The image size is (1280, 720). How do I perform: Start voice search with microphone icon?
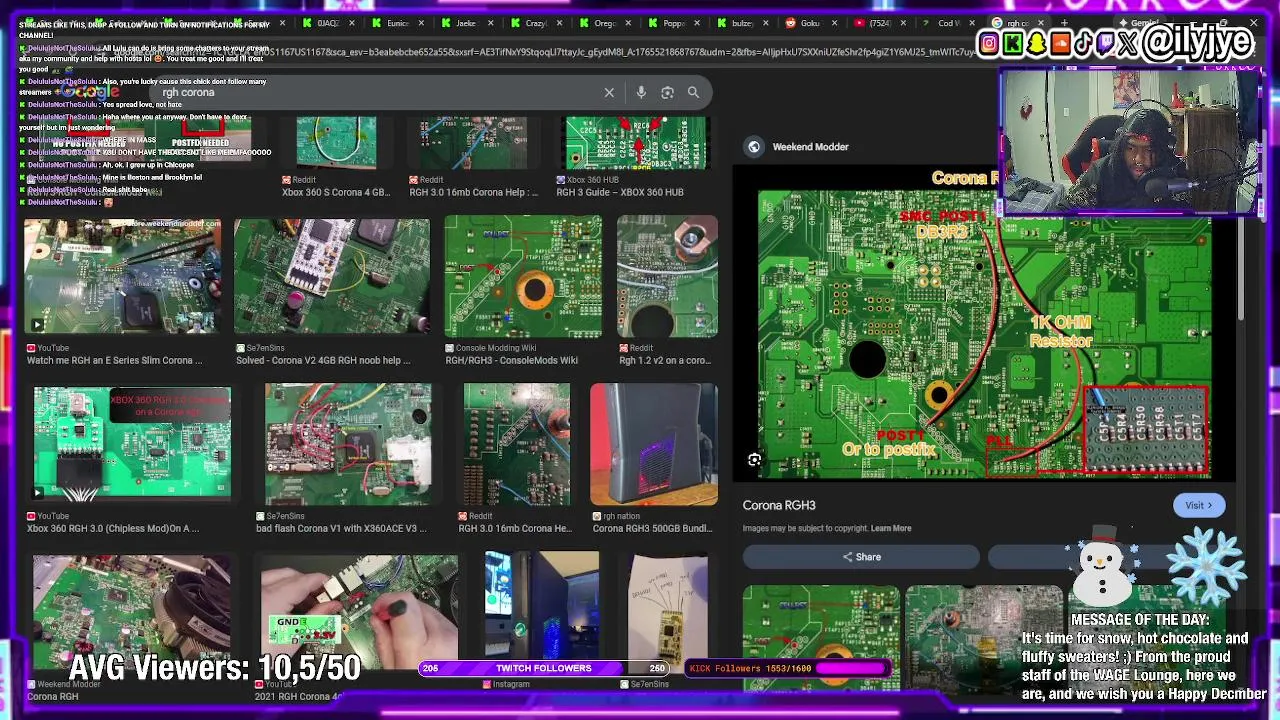point(641,92)
